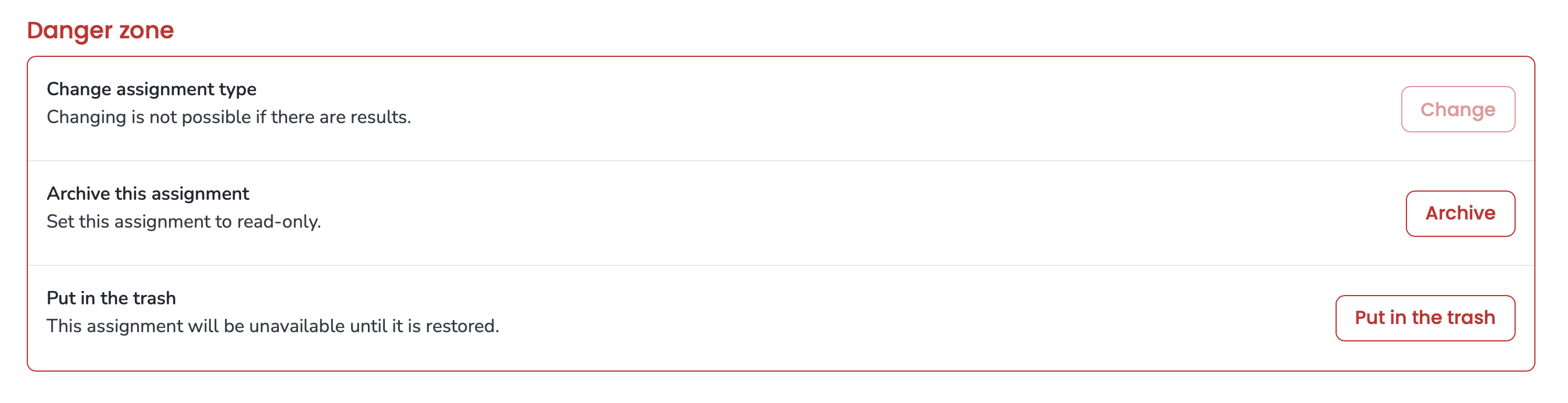Viewport: 1568px width, 403px height.
Task: Click the word 'restored' in the trash description
Action: pos(462,326)
